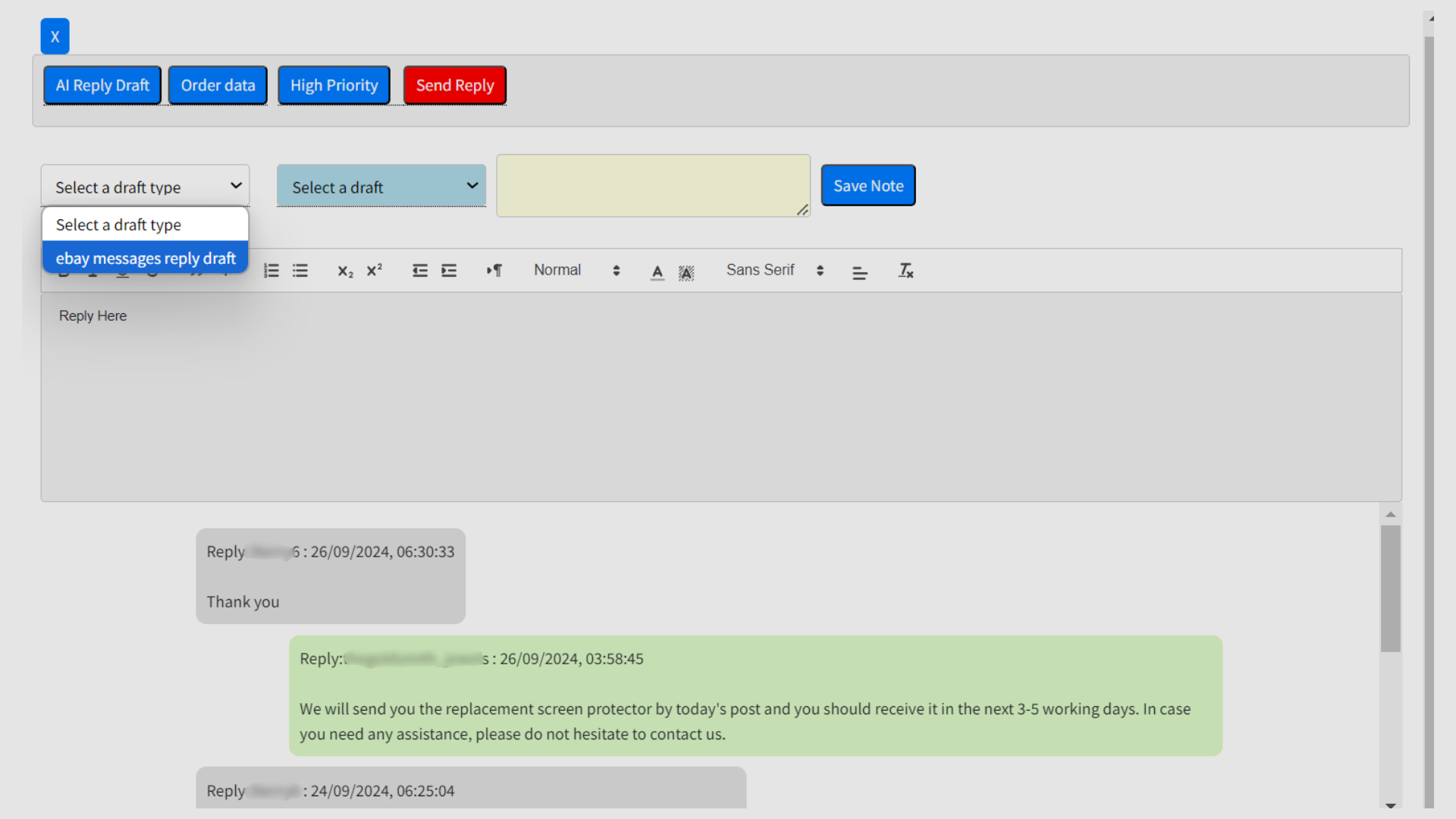The width and height of the screenshot is (1456, 819).
Task: Pick the Select a draft type option
Action: tap(146, 225)
